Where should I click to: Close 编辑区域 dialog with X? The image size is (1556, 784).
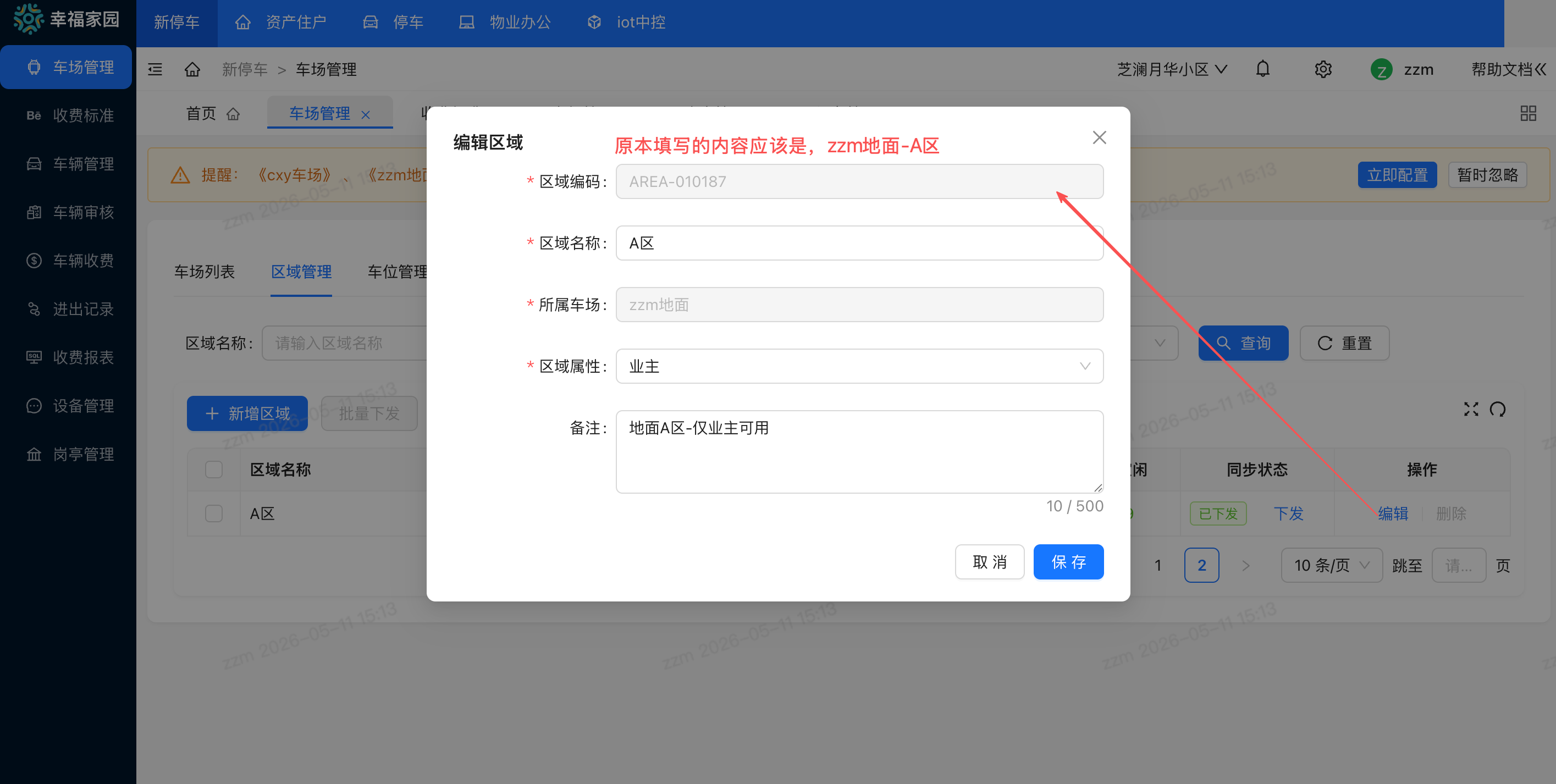(1099, 137)
